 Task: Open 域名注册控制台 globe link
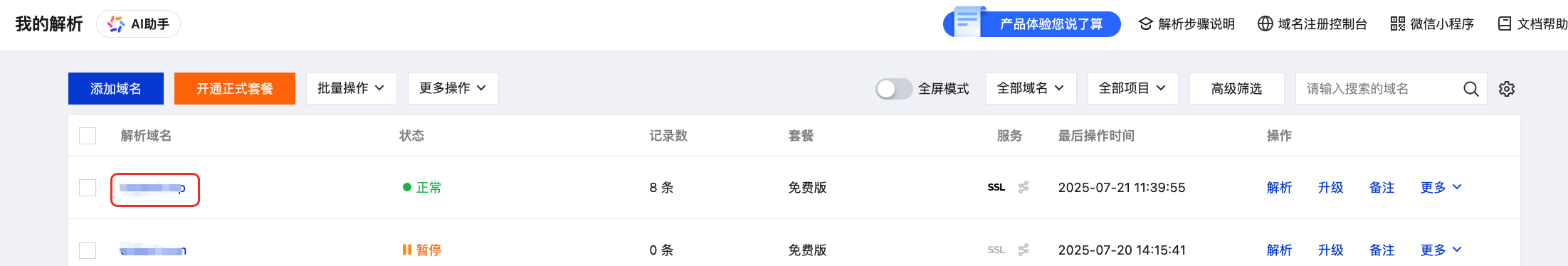[1312, 24]
